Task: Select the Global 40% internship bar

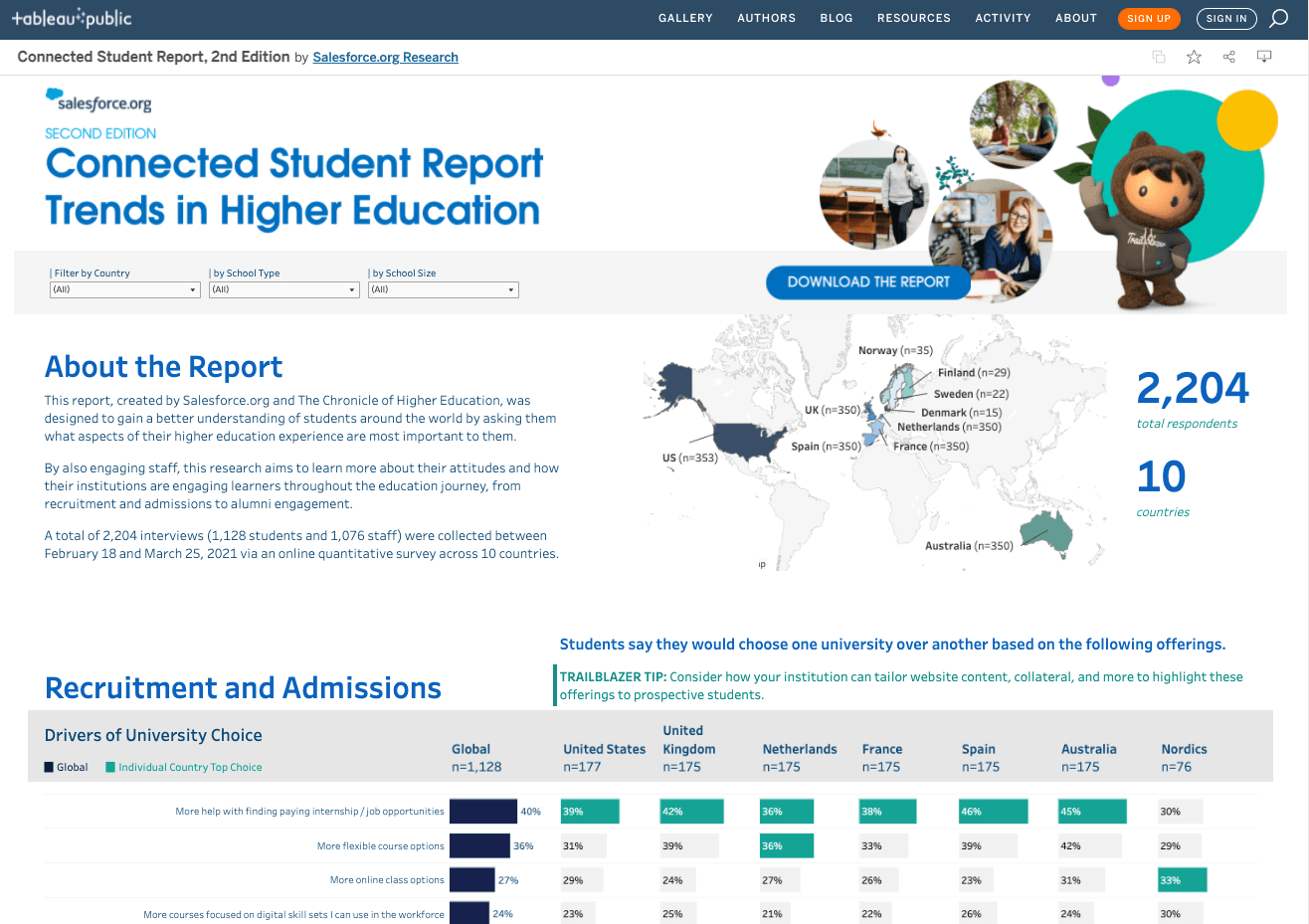Action: click(483, 812)
